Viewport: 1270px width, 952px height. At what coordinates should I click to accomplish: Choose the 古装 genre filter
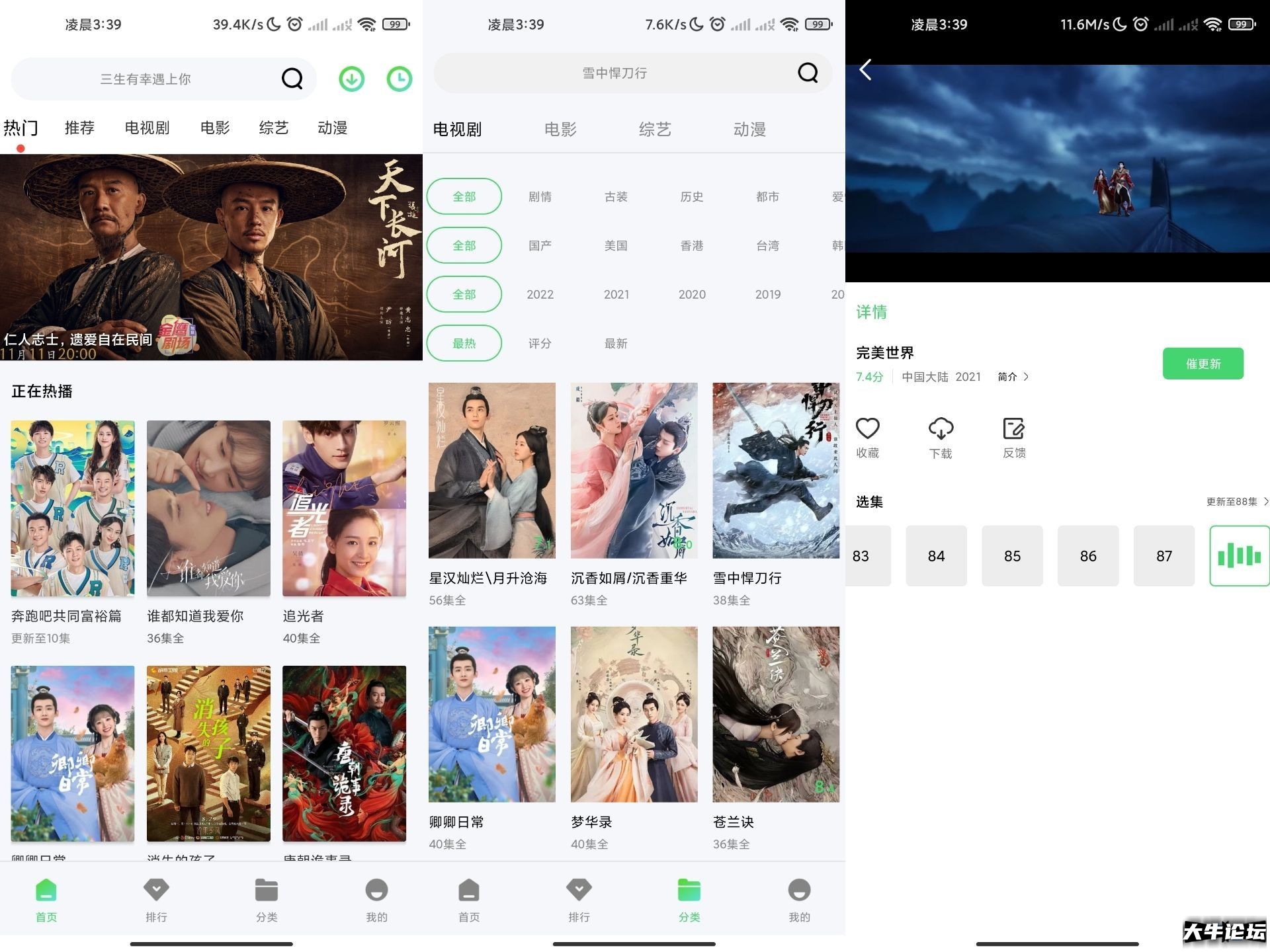[616, 196]
